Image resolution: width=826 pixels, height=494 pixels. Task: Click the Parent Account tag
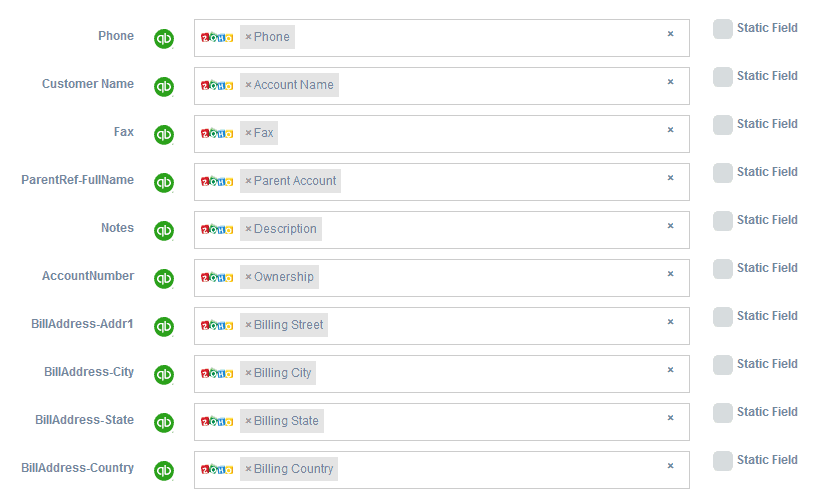[x=295, y=181]
